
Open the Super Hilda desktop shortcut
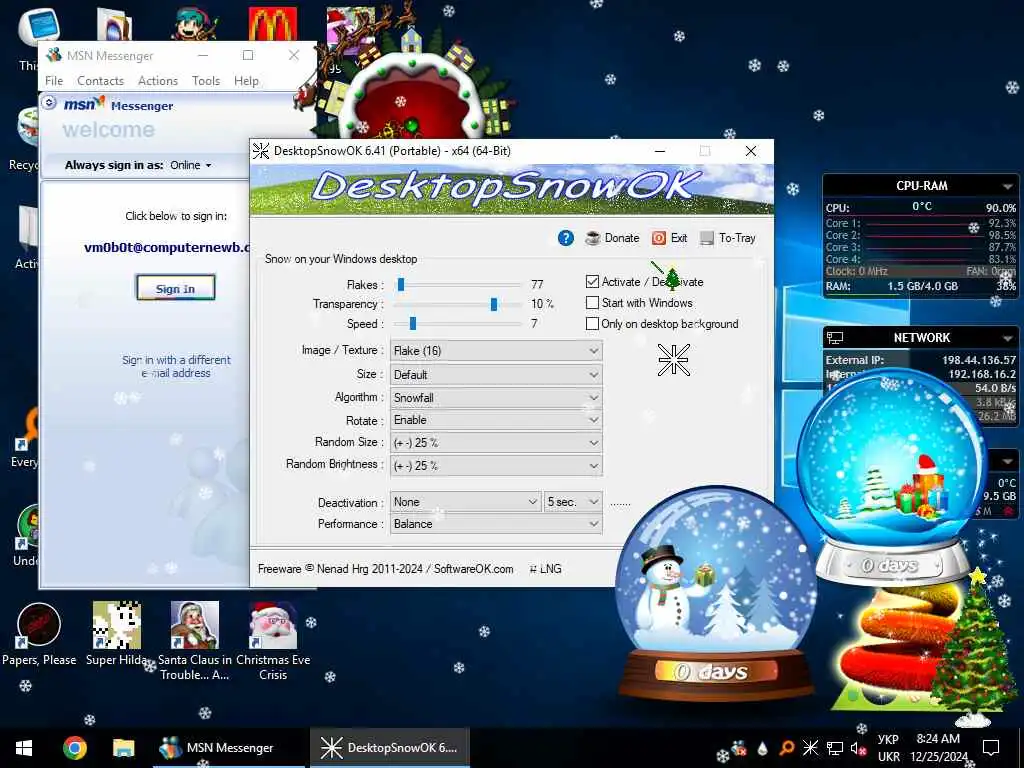point(117,634)
